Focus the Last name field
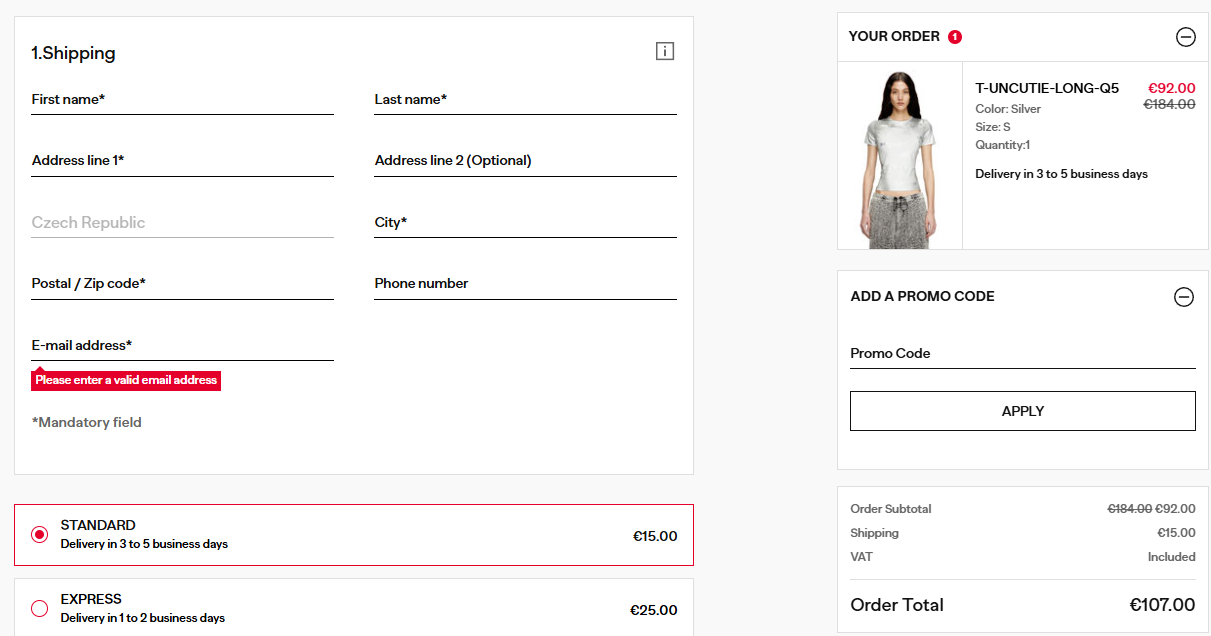The image size is (1211, 636). 525,100
